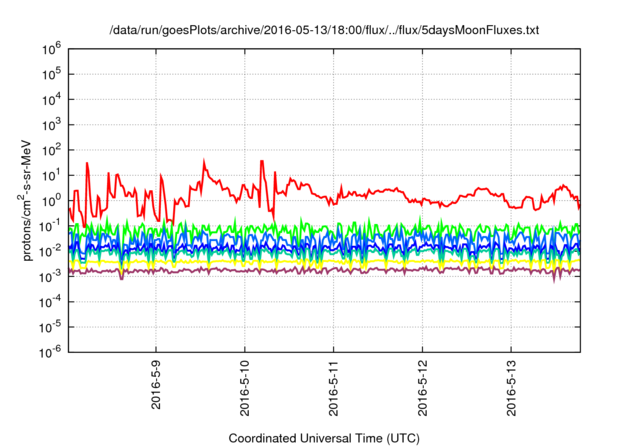Image resolution: width=640 pixels, height=448 pixels.
Task: Click the plot title file path text
Action: click(324, 30)
